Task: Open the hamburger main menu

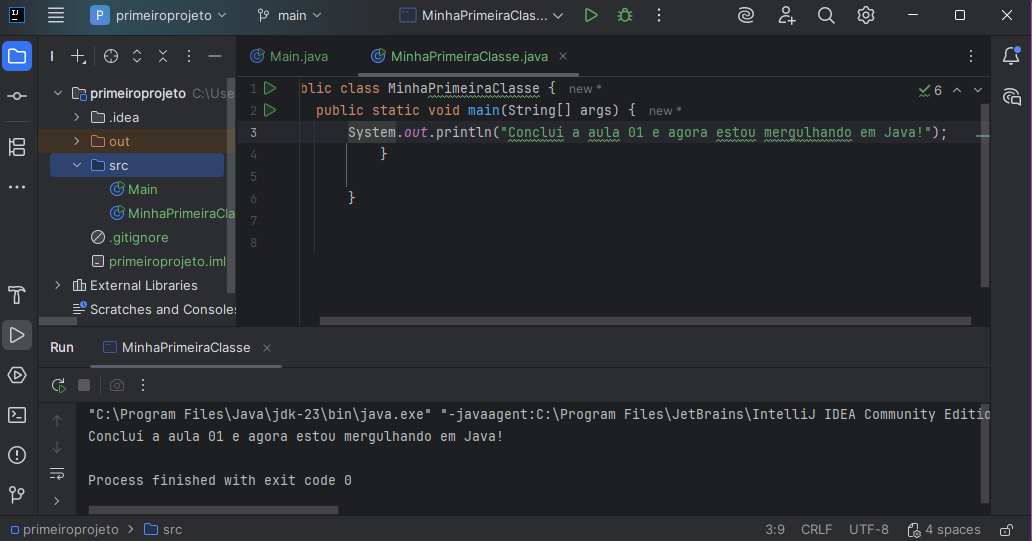Action: pyautogui.click(x=56, y=15)
